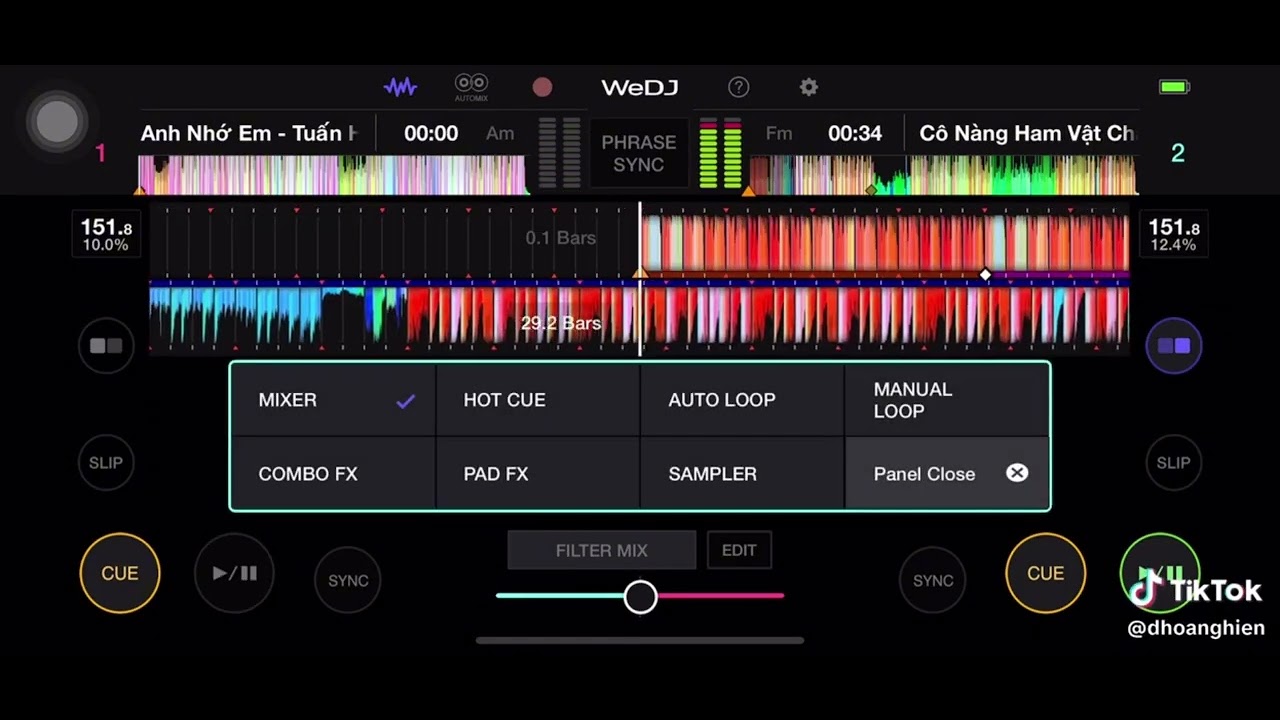Start recording with the red record button
This screenshot has height=720, width=1280.
coord(542,87)
